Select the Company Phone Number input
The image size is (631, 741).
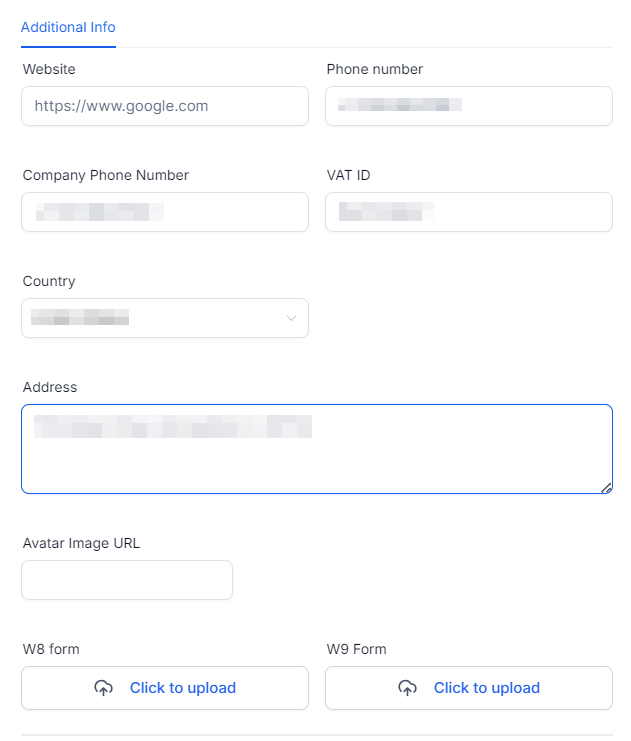pyautogui.click(x=164, y=212)
